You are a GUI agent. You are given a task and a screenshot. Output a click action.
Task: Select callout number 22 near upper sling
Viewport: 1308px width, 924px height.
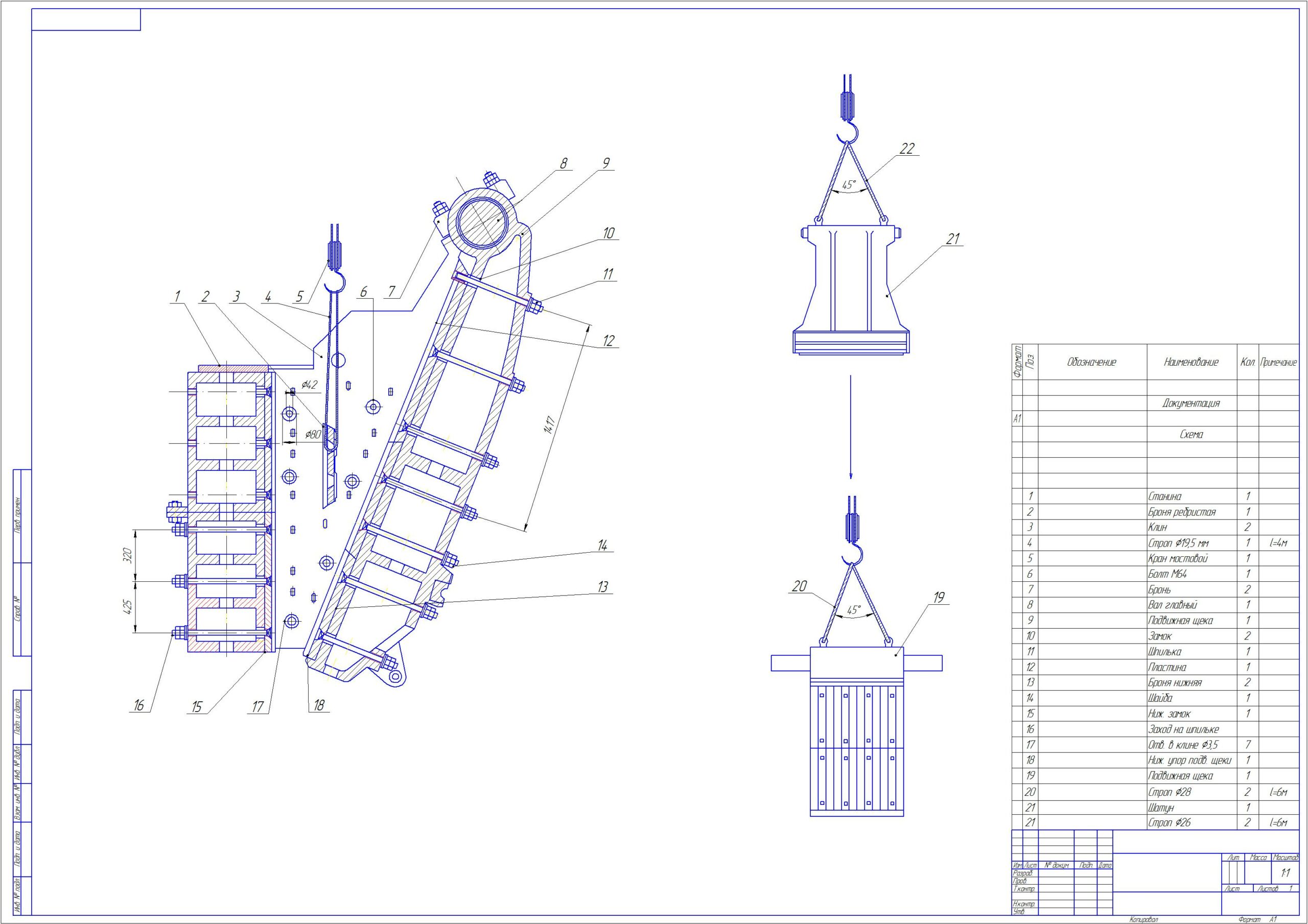[906, 149]
